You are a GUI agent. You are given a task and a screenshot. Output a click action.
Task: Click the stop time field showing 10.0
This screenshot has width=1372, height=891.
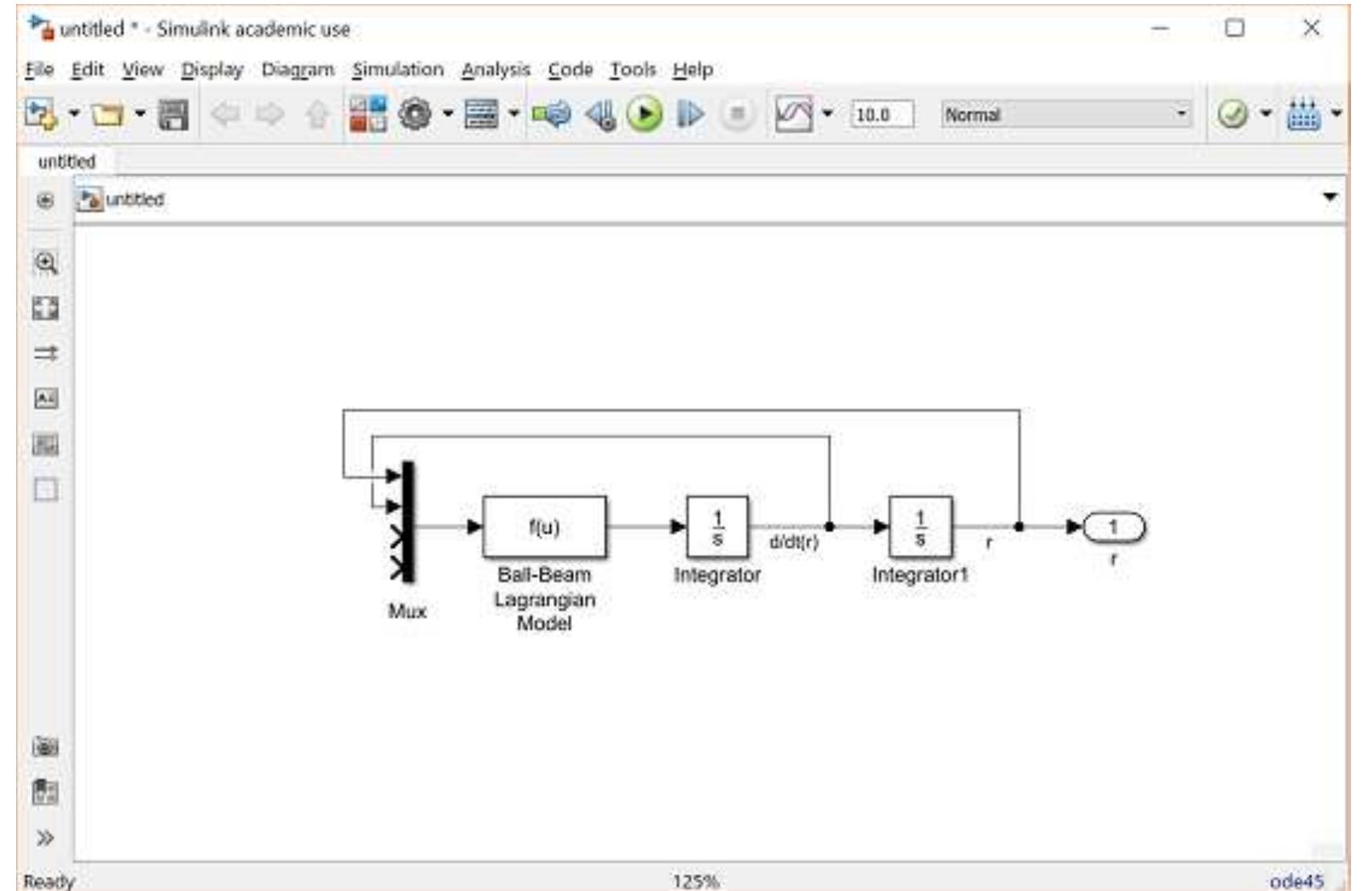point(882,114)
